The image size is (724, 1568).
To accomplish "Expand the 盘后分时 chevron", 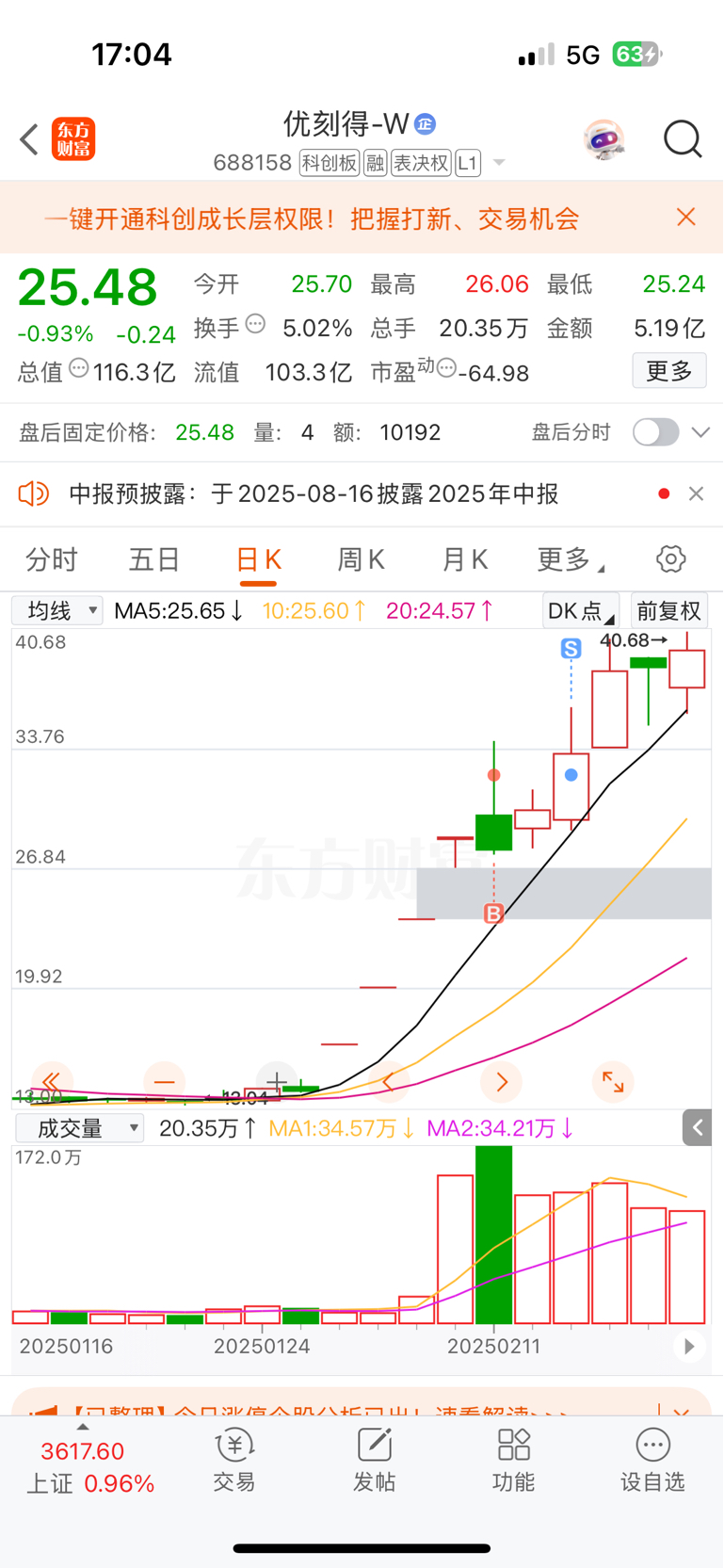I will pyautogui.click(x=700, y=432).
